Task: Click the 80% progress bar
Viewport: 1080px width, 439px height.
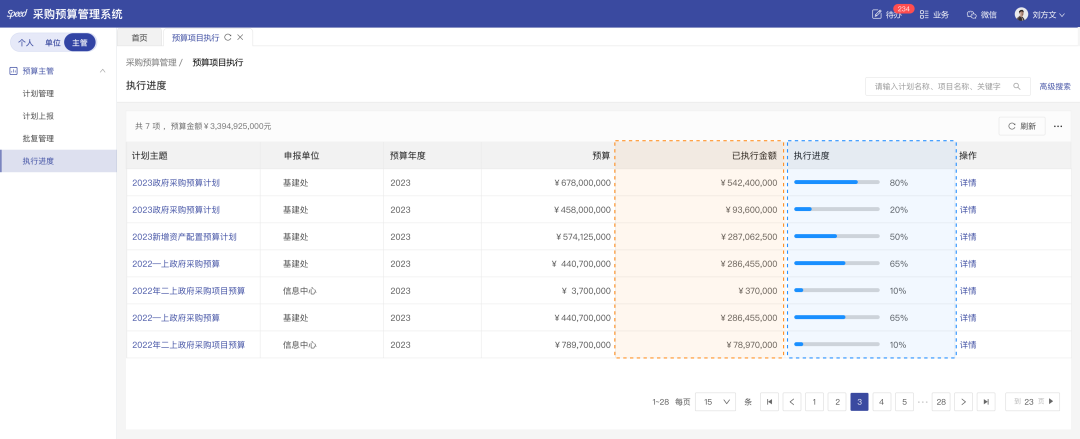Action: coord(837,183)
